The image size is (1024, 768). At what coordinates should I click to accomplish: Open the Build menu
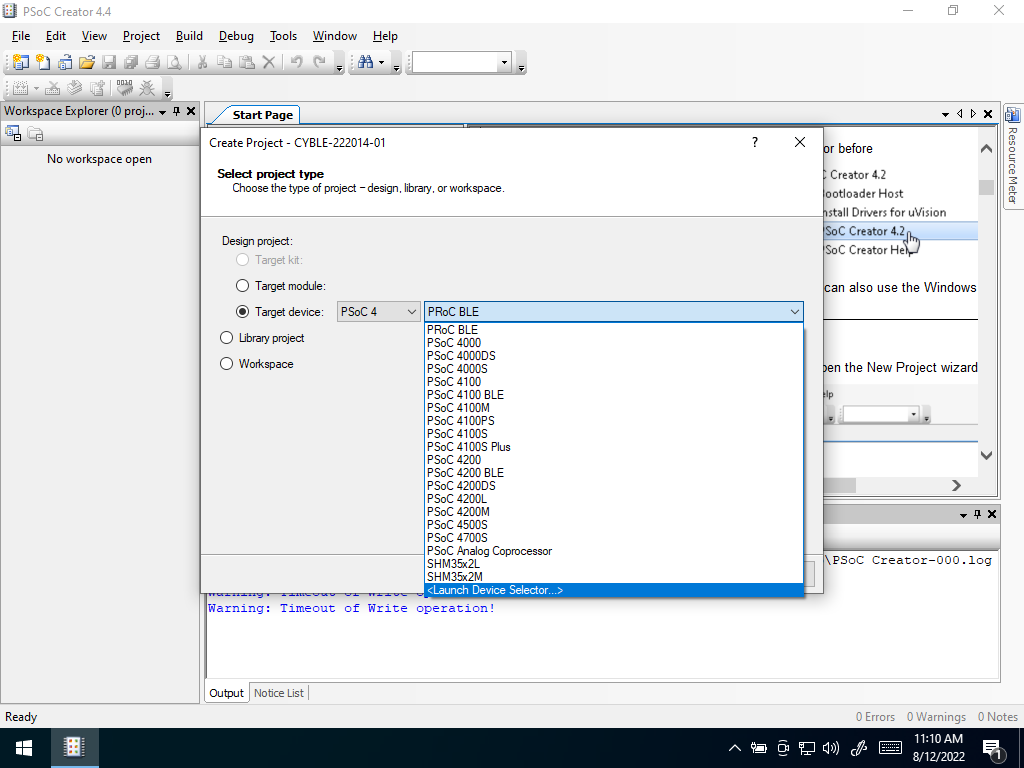click(189, 36)
